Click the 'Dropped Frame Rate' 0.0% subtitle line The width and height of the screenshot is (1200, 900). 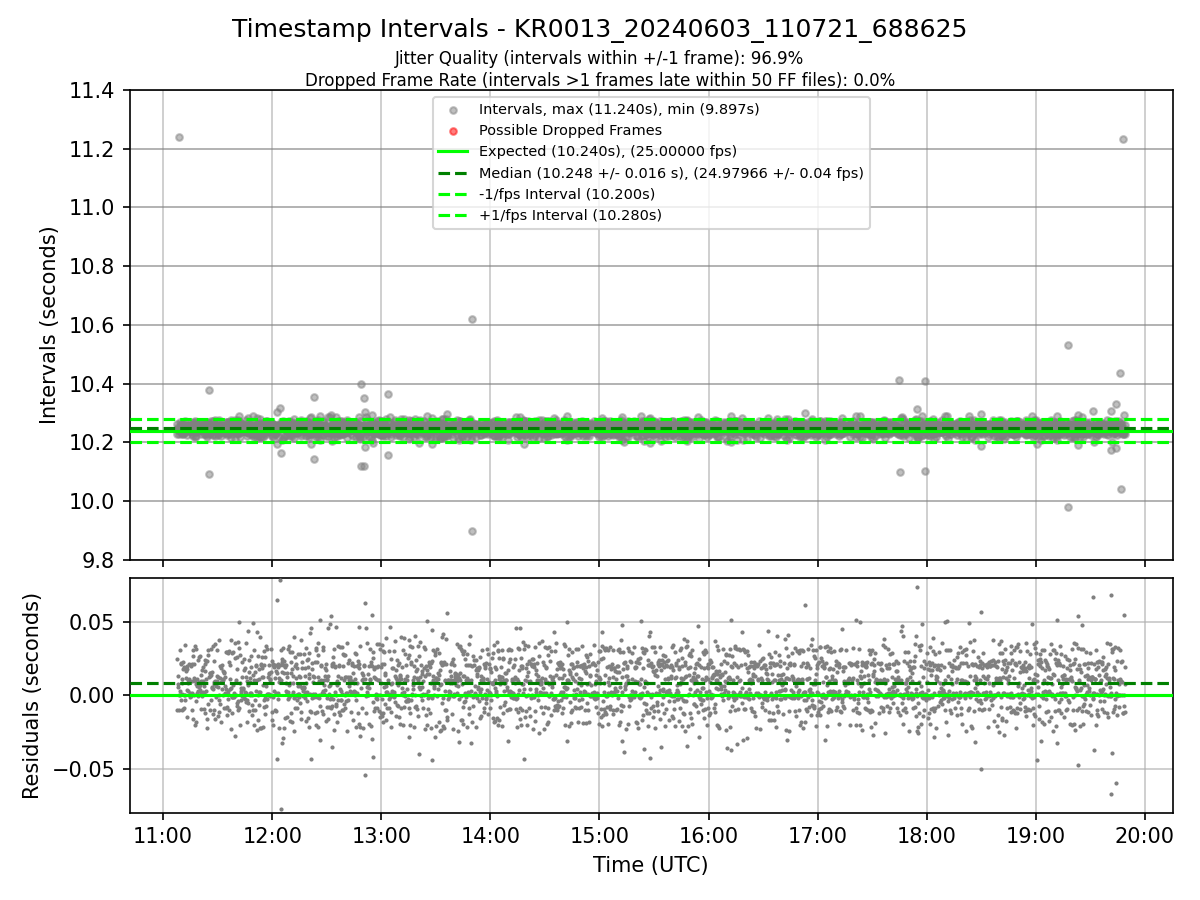tap(599, 80)
